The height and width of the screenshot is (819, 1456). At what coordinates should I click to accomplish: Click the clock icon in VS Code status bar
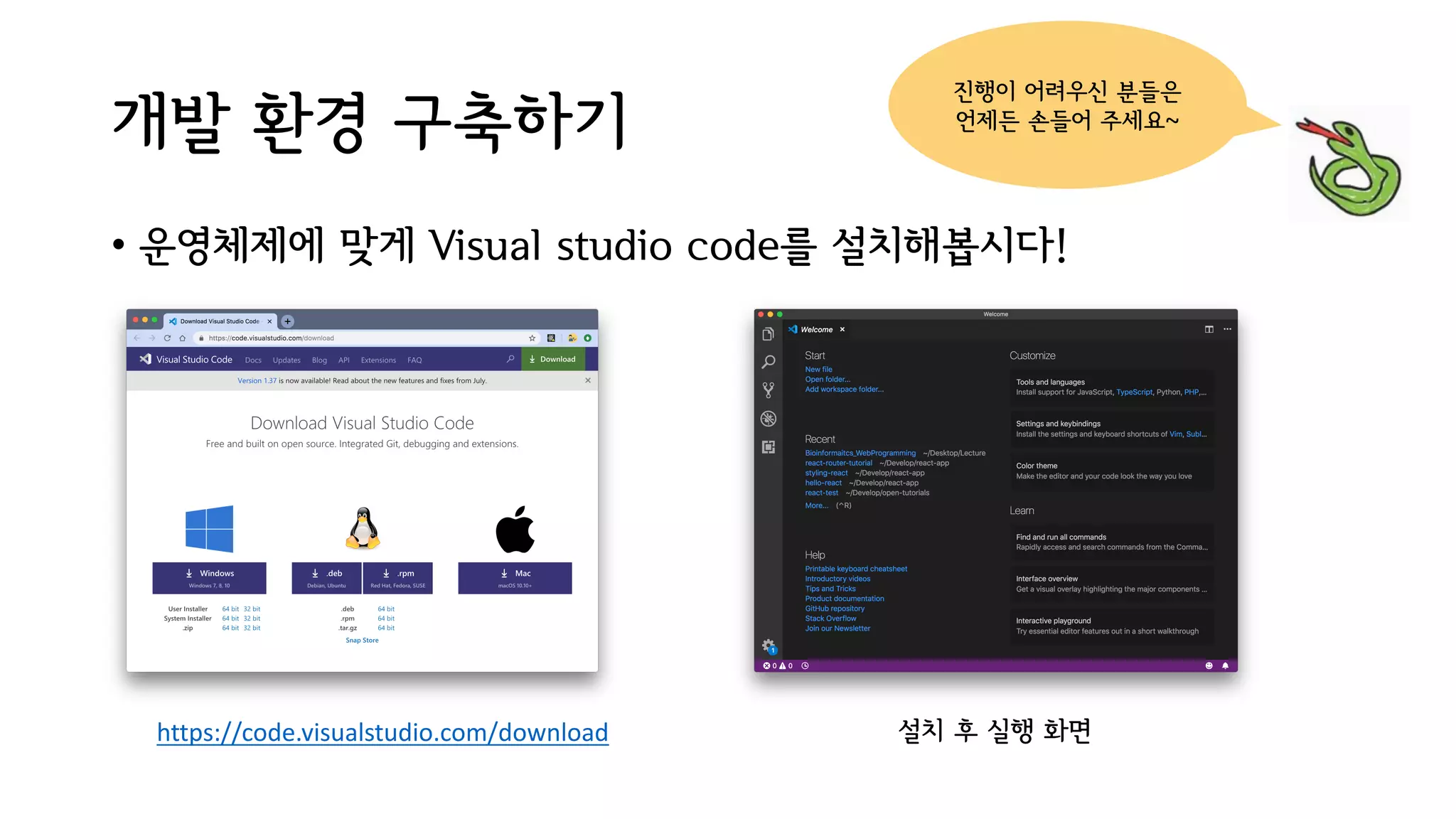click(805, 666)
